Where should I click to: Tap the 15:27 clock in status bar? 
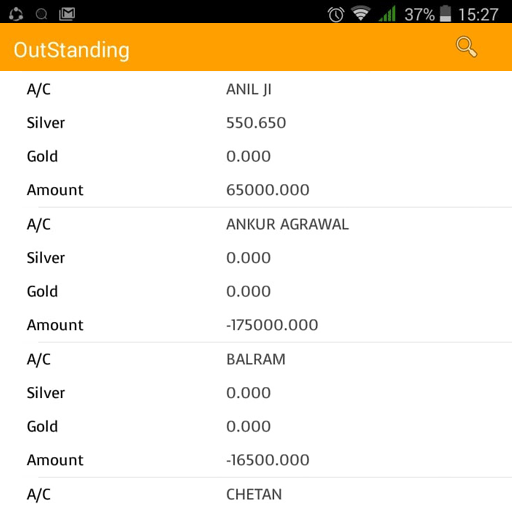478,15
